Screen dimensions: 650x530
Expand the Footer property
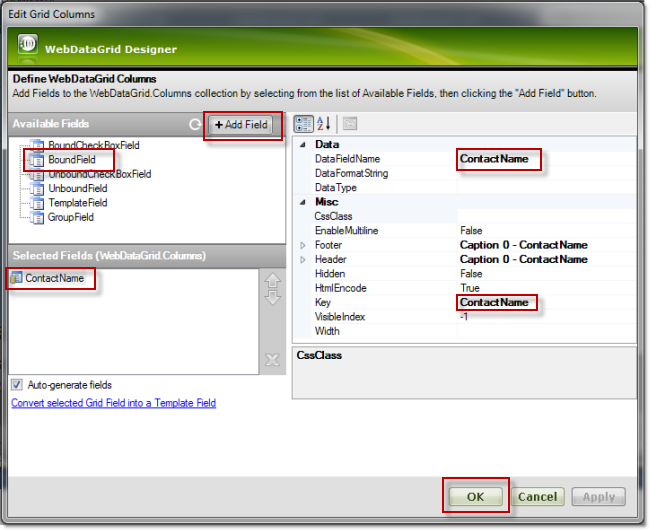tap(303, 245)
